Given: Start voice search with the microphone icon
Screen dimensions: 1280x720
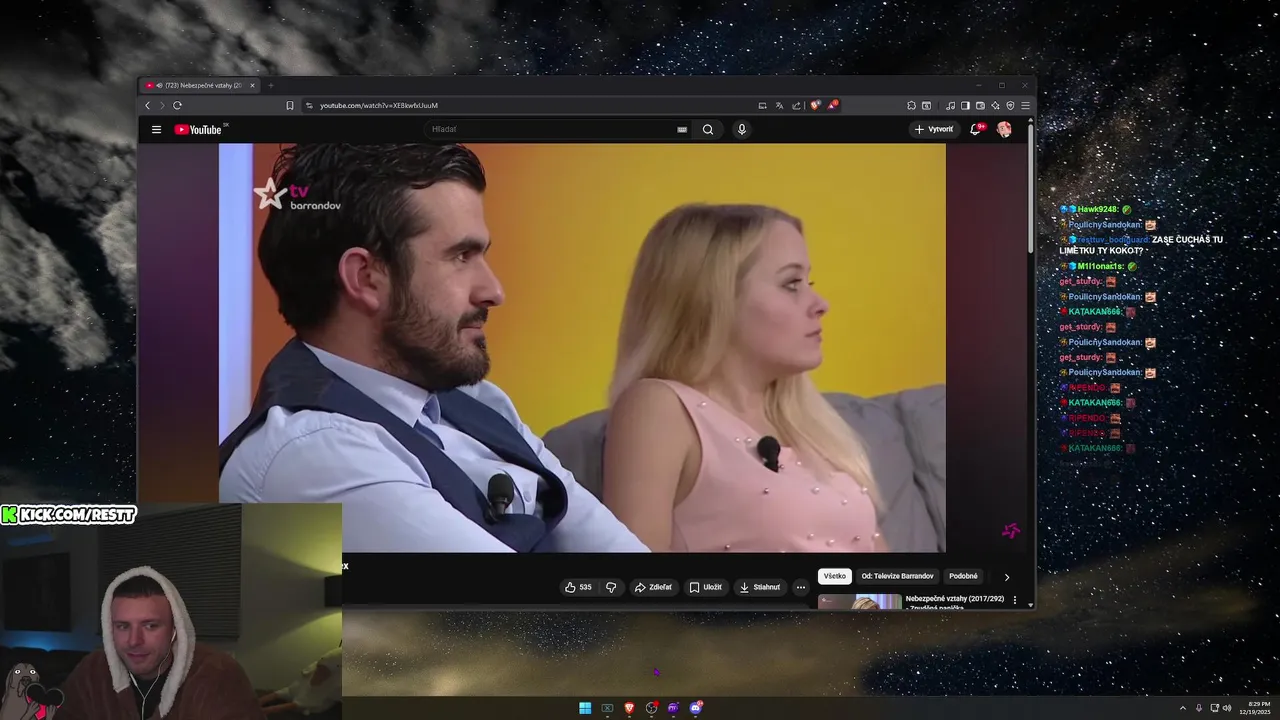Looking at the screenshot, I should click(x=741, y=129).
